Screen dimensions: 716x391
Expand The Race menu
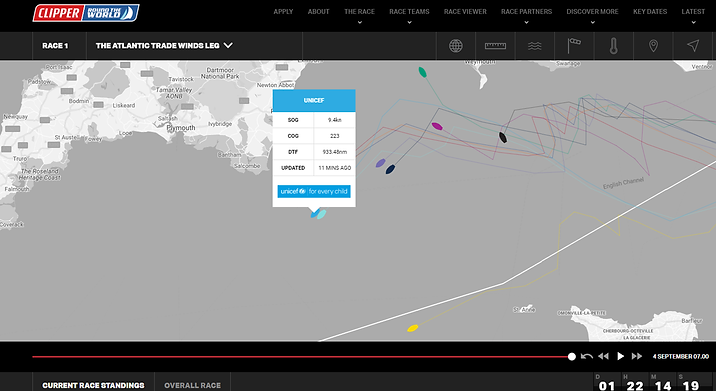[x=359, y=15]
